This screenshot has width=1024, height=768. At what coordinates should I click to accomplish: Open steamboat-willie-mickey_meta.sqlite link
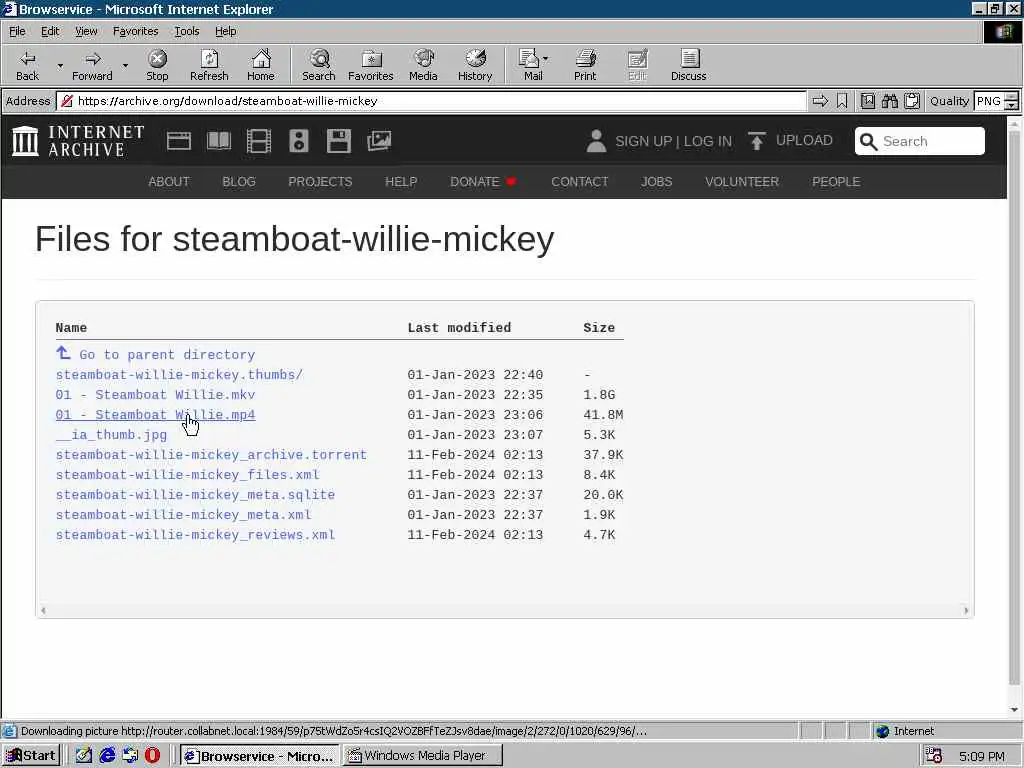click(x=195, y=495)
